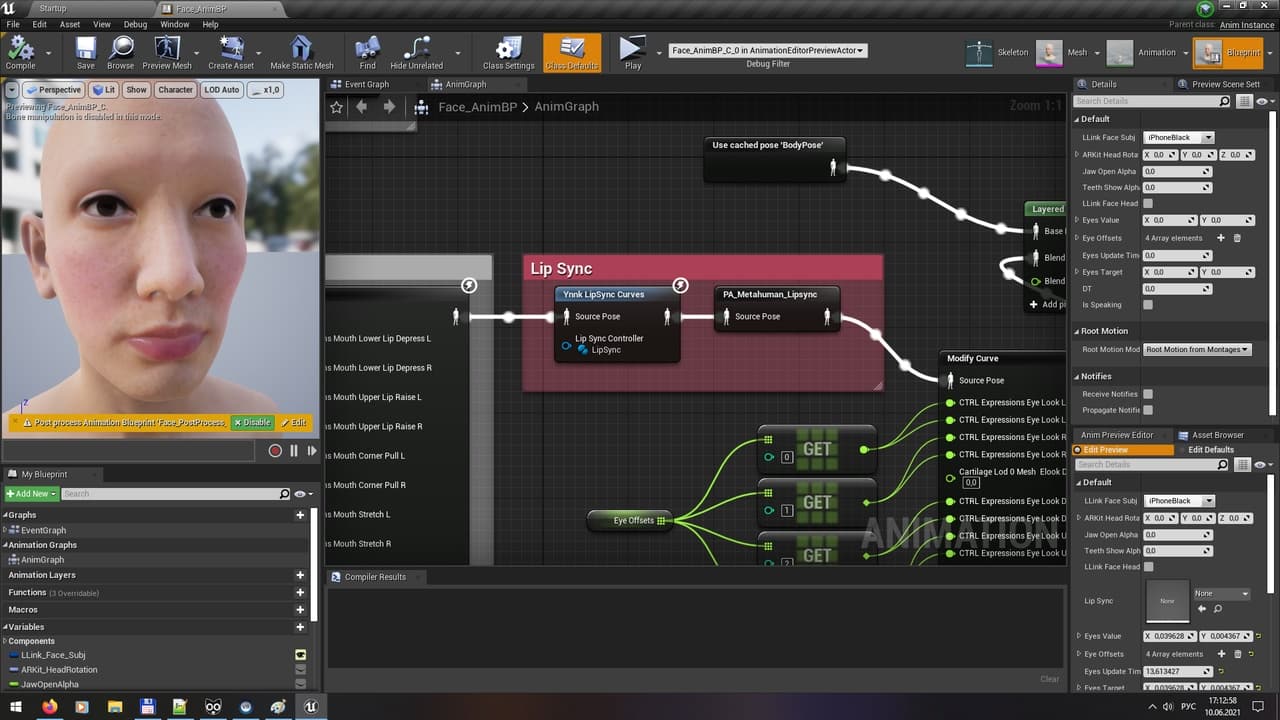Viewport: 1280px width, 720px height.
Task: Click the record button under the viewport
Action: (x=275, y=451)
